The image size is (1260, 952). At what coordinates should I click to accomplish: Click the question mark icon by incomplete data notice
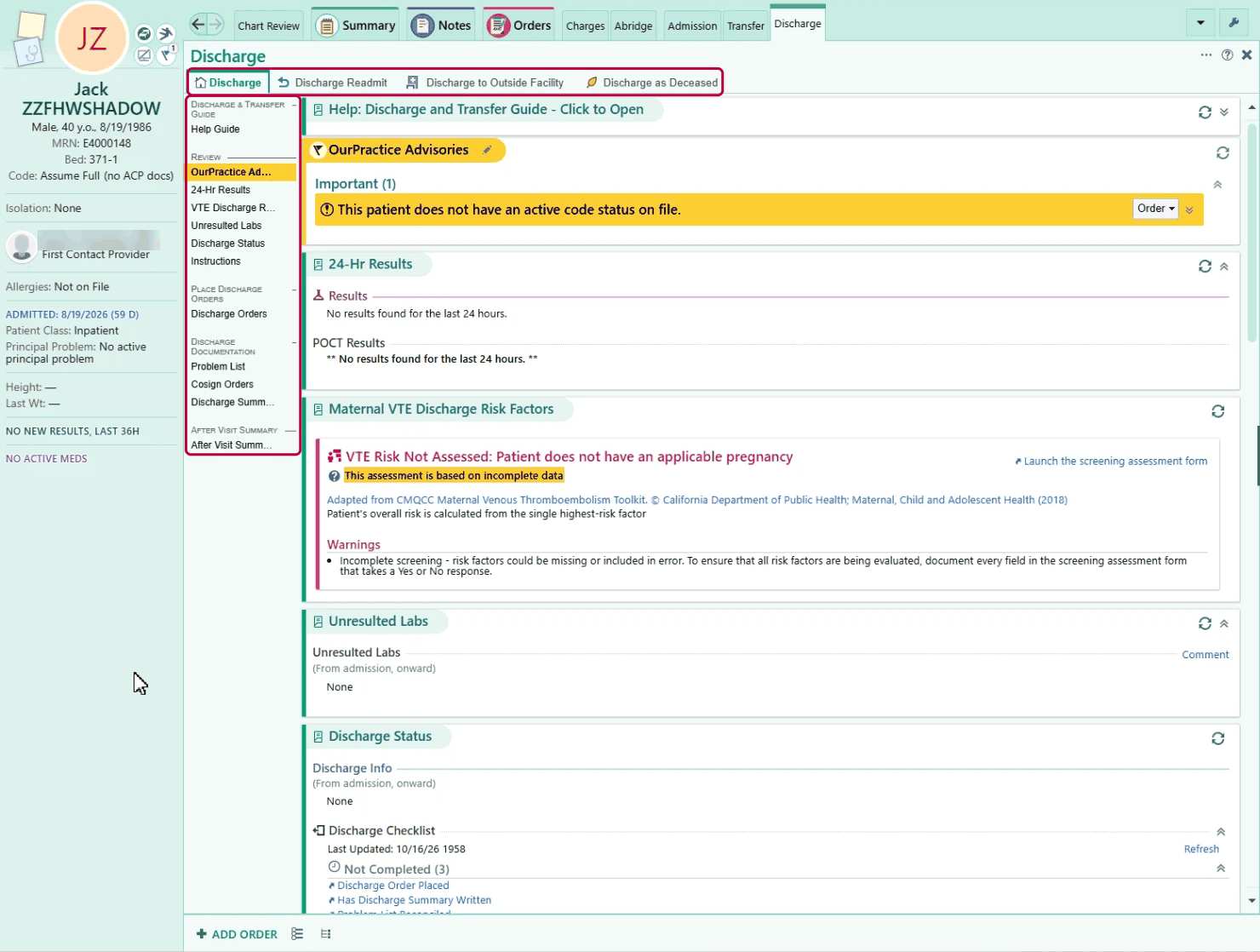[334, 476]
